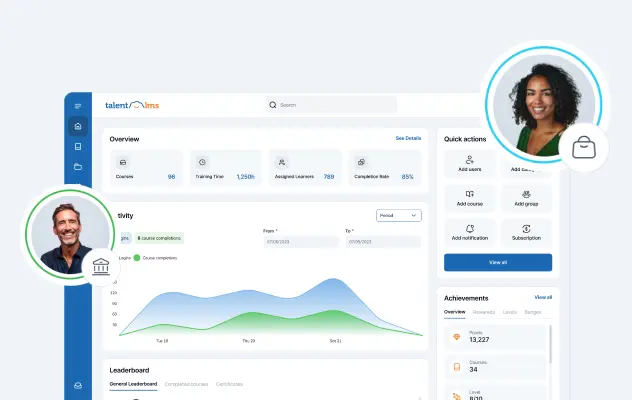Open the Subscription quick action
Viewport: 632px width, 400px height.
click(526, 232)
